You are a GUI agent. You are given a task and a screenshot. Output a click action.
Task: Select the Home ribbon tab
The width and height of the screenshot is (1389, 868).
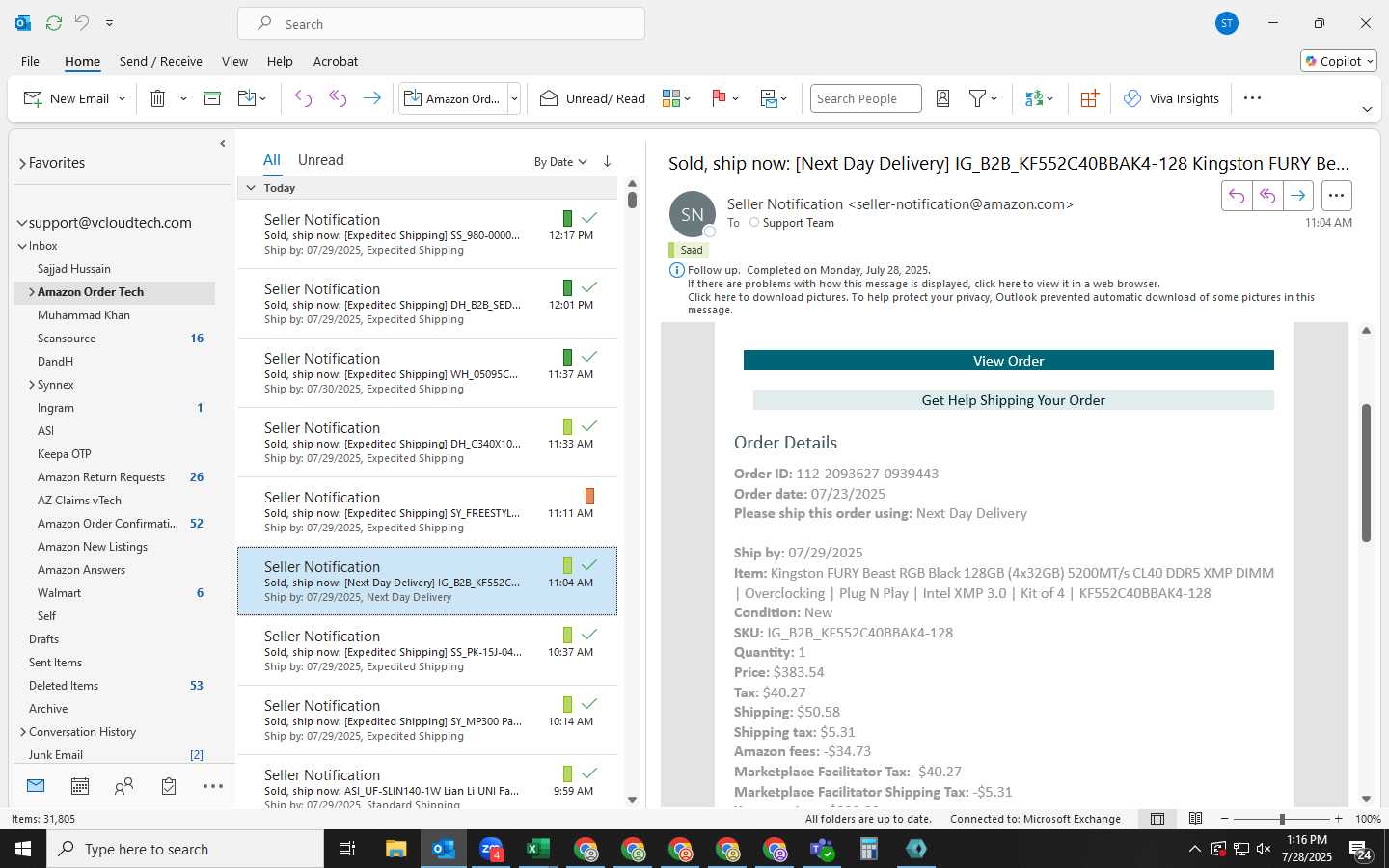pyautogui.click(x=82, y=61)
